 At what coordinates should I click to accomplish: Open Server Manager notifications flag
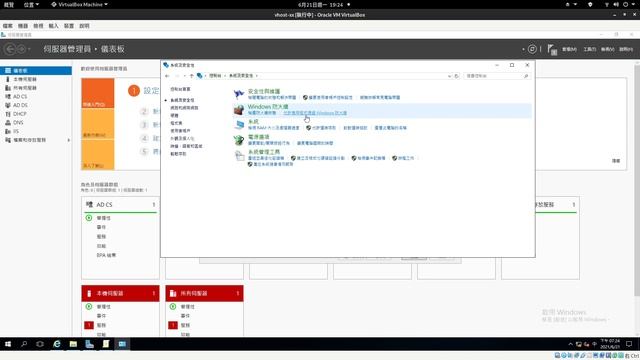552,49
